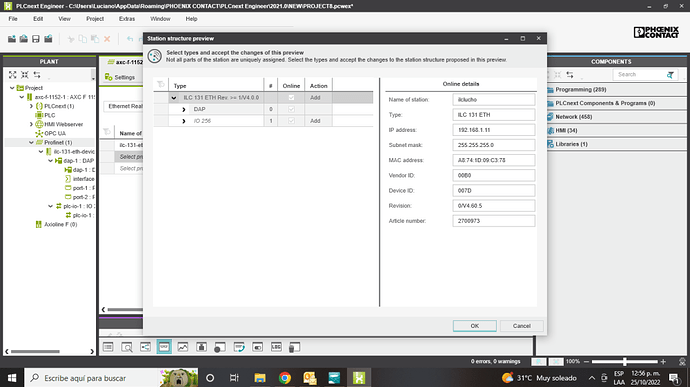Expand the HMI Webserver tree node
This screenshot has height=387, width=690.
tap(31, 124)
